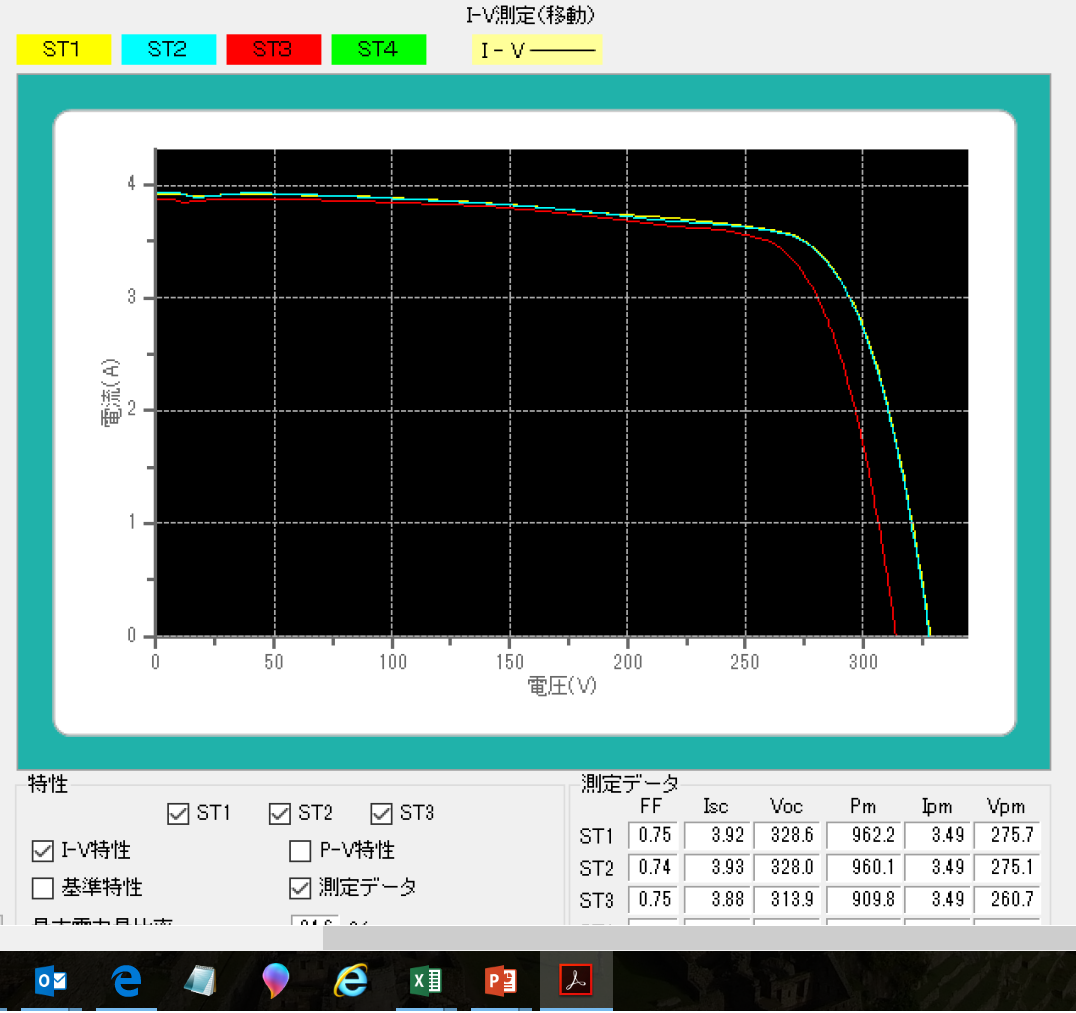Enable the 基準特性 checkbox
This screenshot has width=1076, height=1013.
(43, 887)
